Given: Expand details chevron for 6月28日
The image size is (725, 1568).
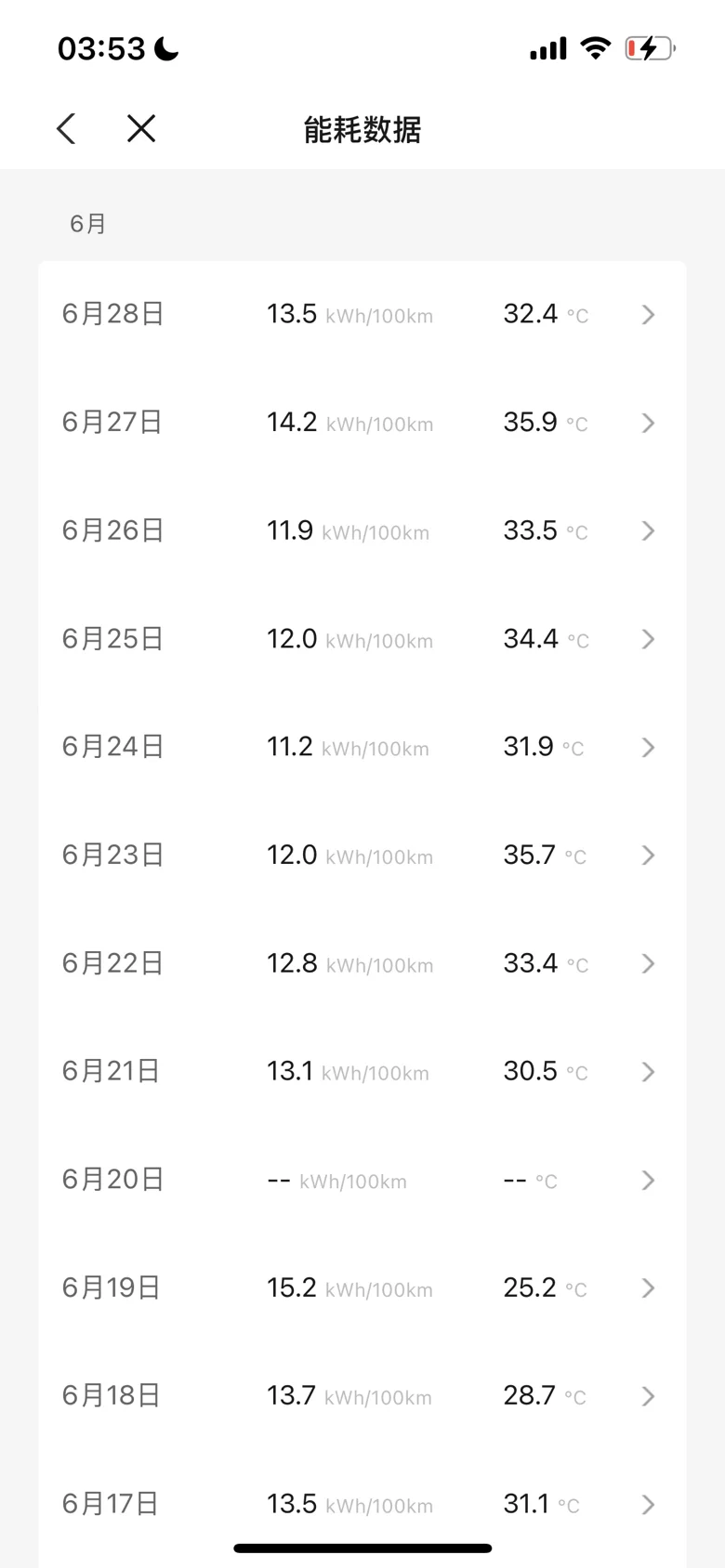Looking at the screenshot, I should point(649,315).
